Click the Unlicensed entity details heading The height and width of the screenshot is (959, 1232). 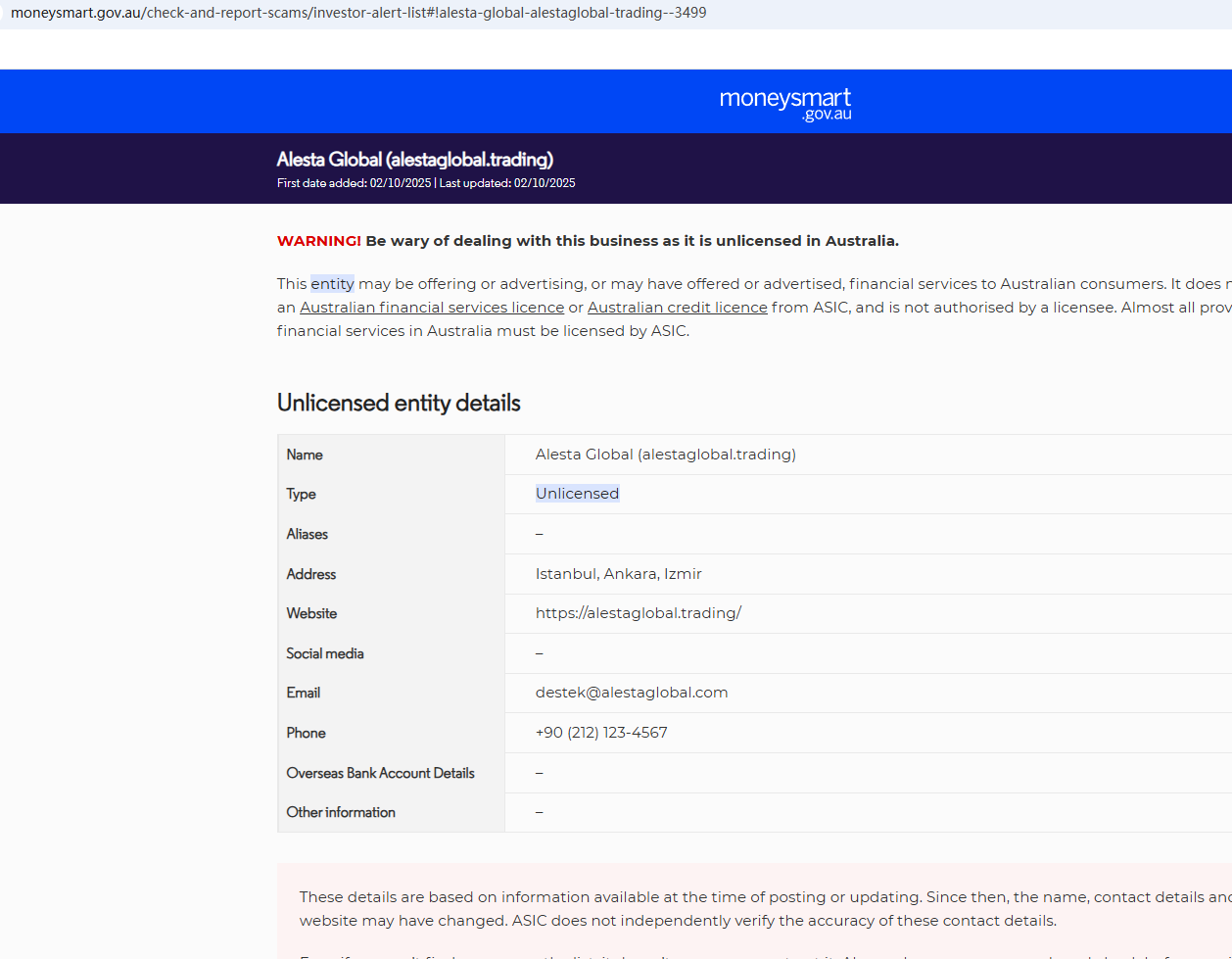click(x=399, y=403)
